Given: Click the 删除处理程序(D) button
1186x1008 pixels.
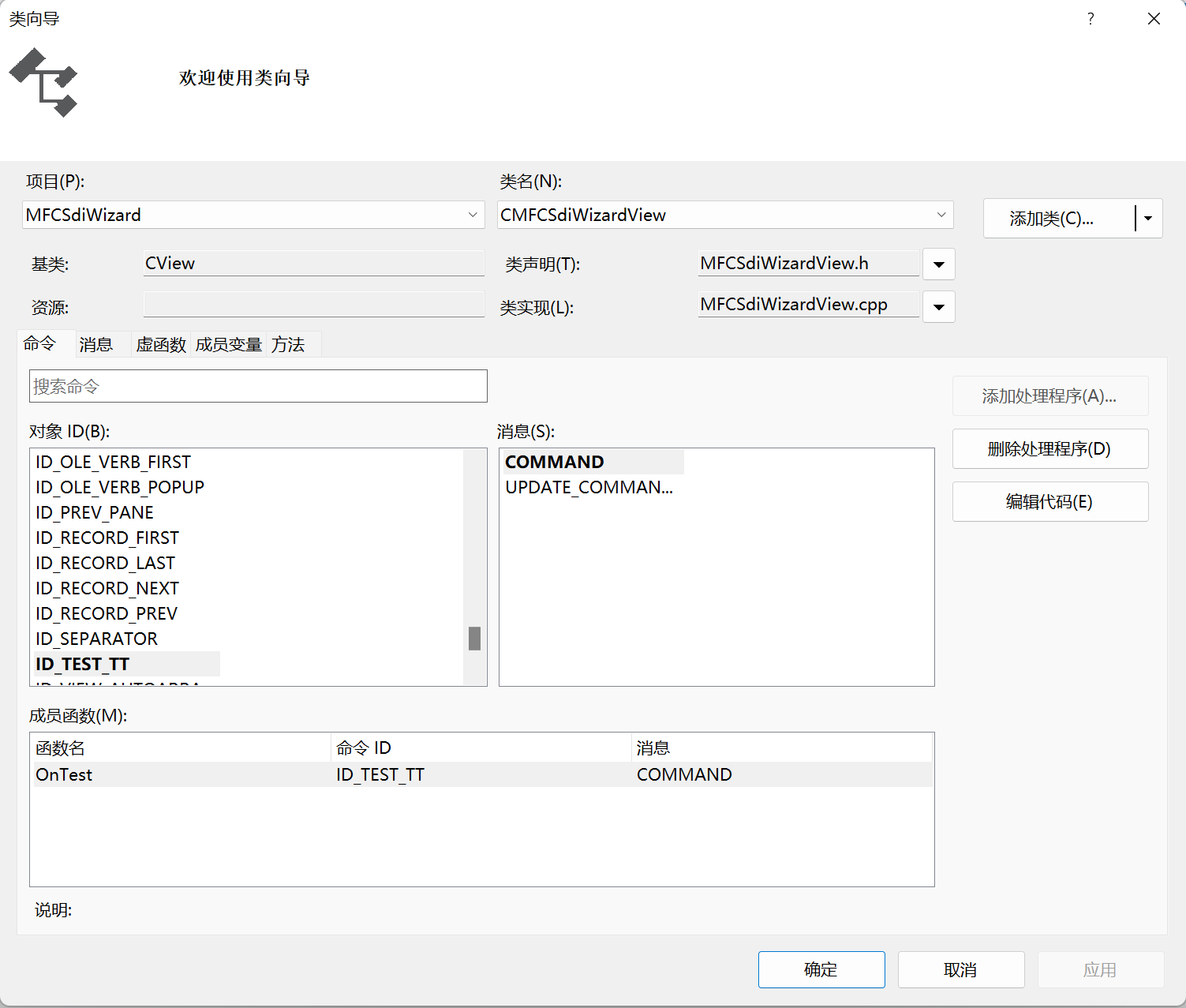Looking at the screenshot, I should pos(1050,448).
